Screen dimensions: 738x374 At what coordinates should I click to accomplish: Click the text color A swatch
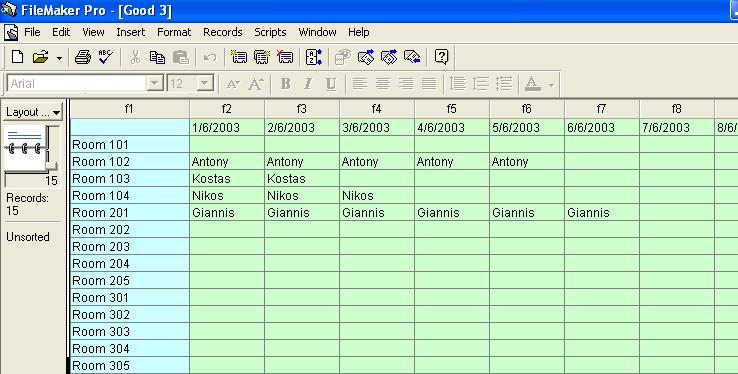coord(532,84)
